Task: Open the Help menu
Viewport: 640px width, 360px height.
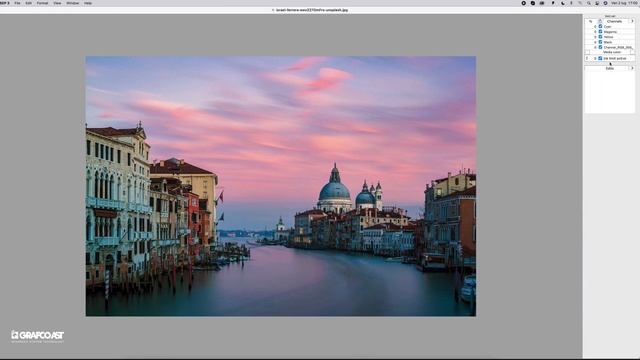Action: tap(88, 3)
